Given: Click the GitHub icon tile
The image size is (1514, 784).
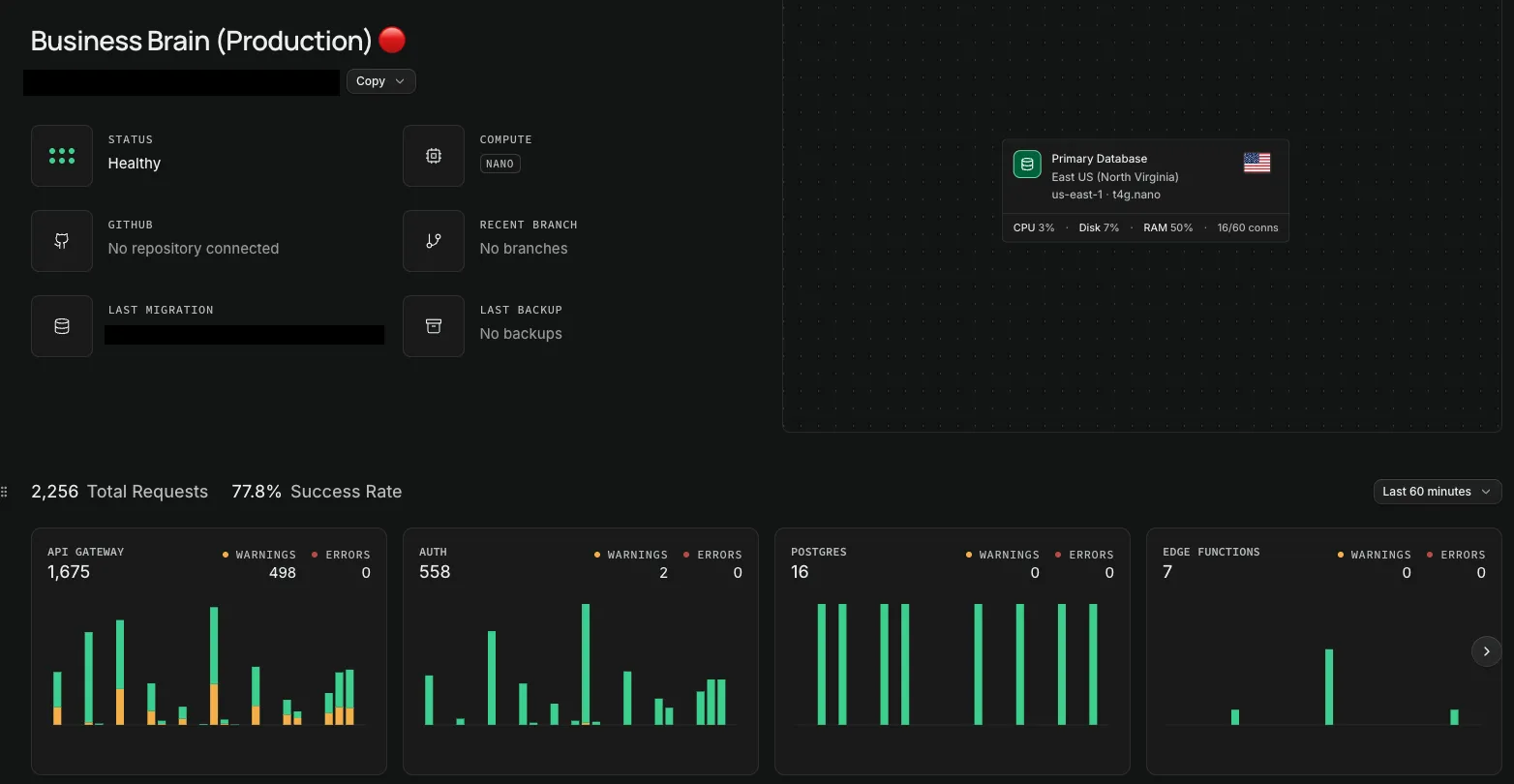Looking at the screenshot, I should pos(62,241).
